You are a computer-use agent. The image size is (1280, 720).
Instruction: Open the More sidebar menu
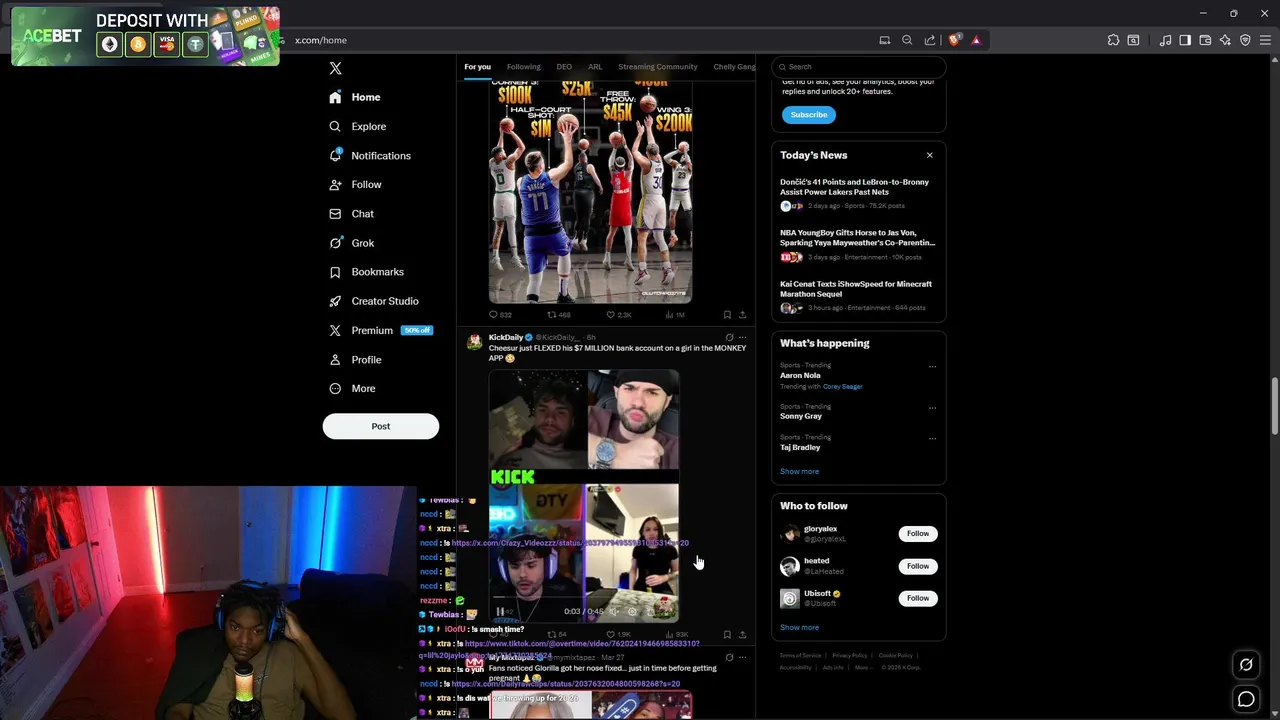pos(352,388)
